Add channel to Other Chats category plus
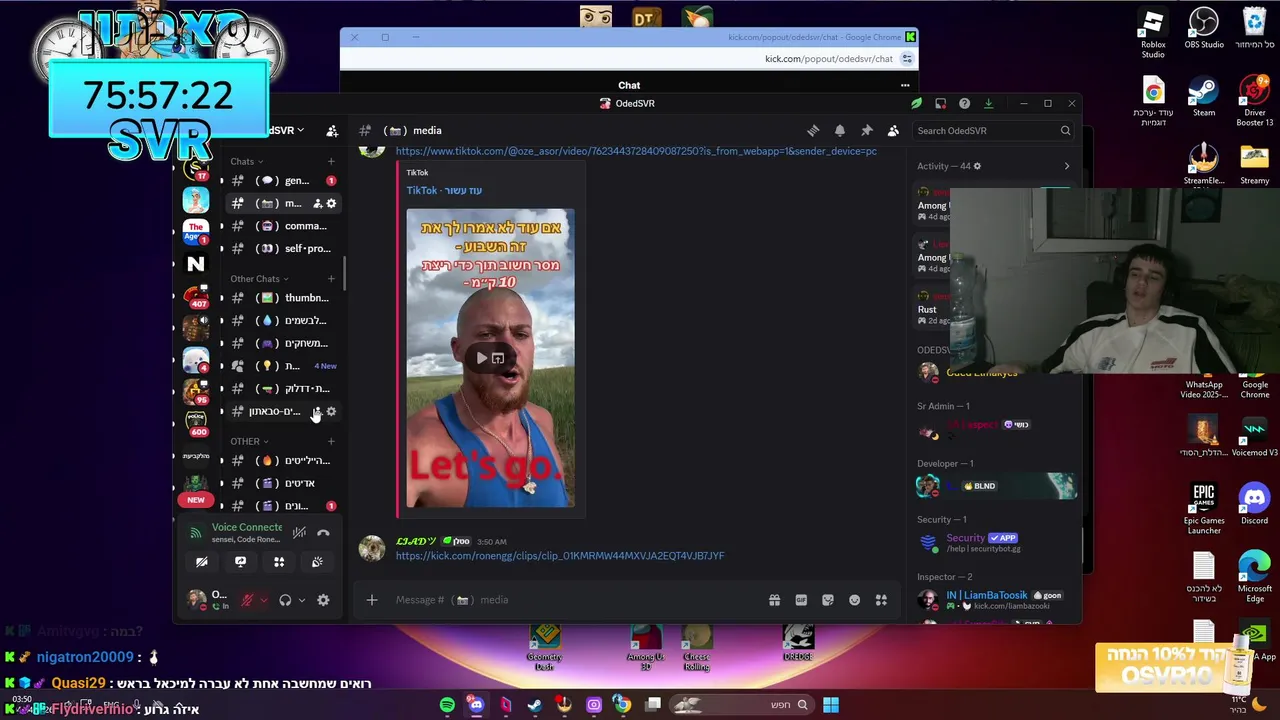Screen dimensions: 1280x720 tap(331, 279)
